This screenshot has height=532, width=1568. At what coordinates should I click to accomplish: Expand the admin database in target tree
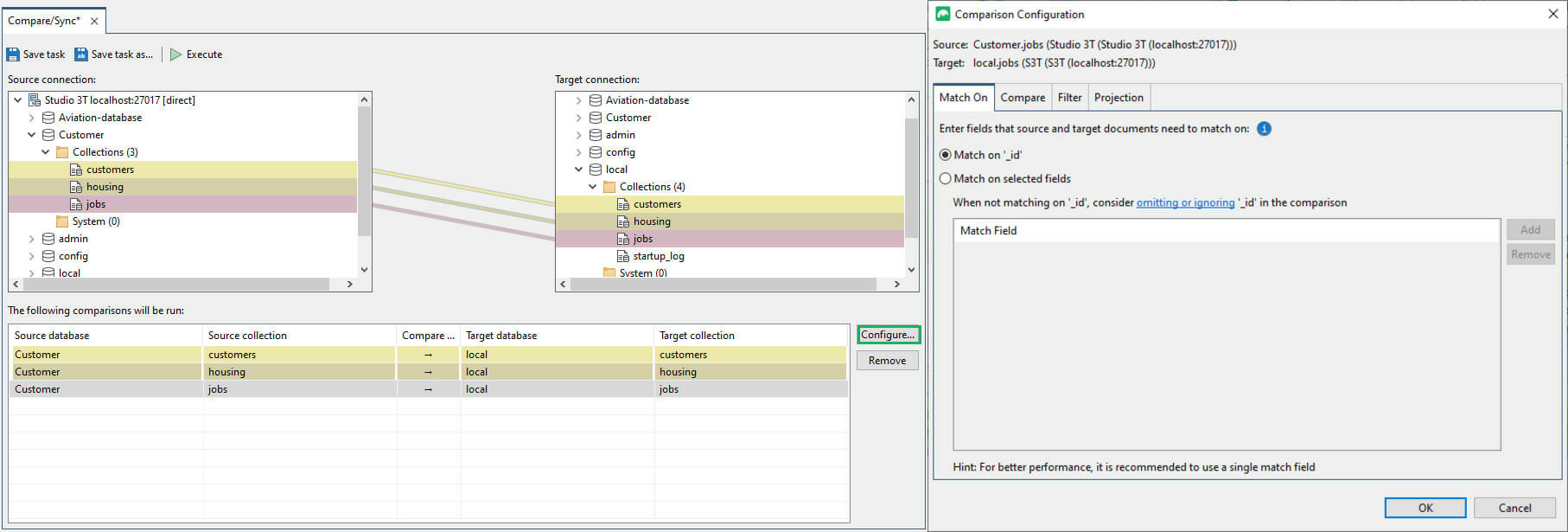point(579,135)
